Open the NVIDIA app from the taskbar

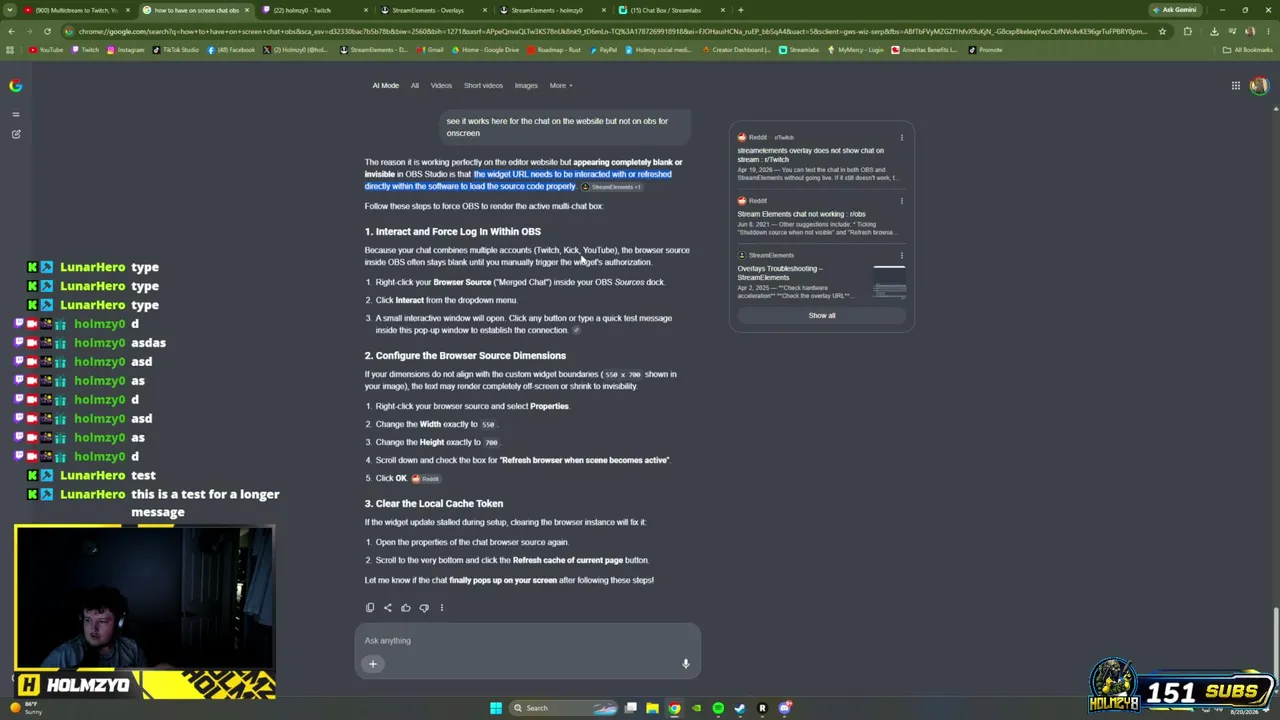pos(696,708)
